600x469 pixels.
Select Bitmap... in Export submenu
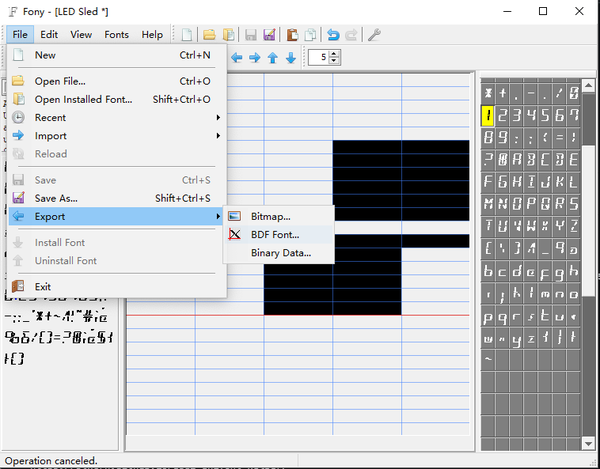279,217
